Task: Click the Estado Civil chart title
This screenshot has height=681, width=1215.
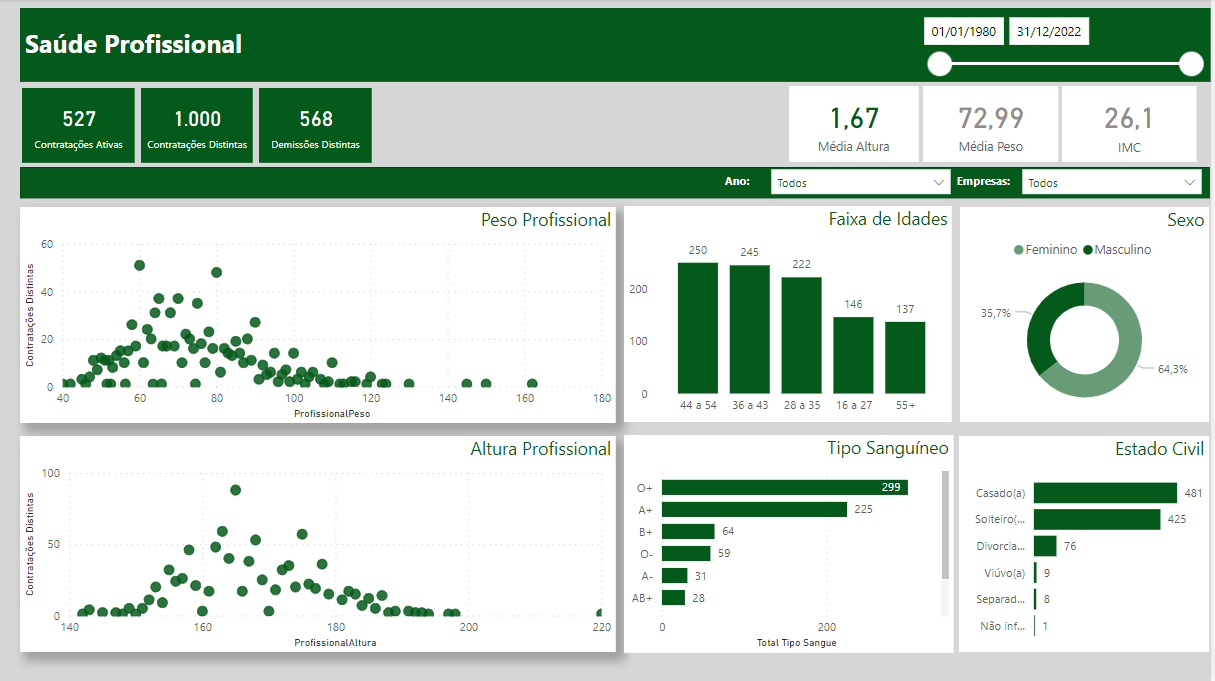Action: pyautogui.click(x=1160, y=449)
